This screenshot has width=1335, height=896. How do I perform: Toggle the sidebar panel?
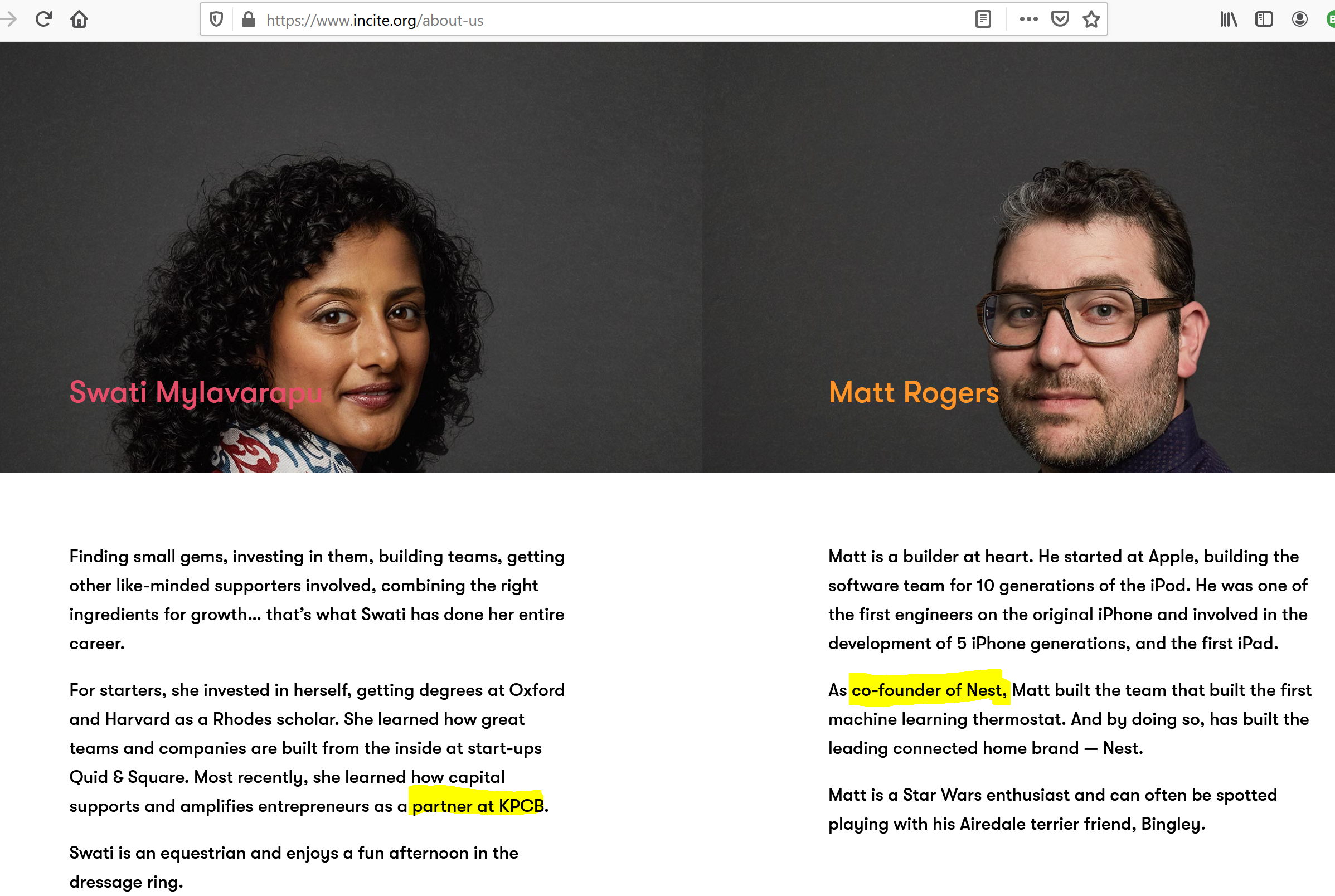pyautogui.click(x=1264, y=20)
